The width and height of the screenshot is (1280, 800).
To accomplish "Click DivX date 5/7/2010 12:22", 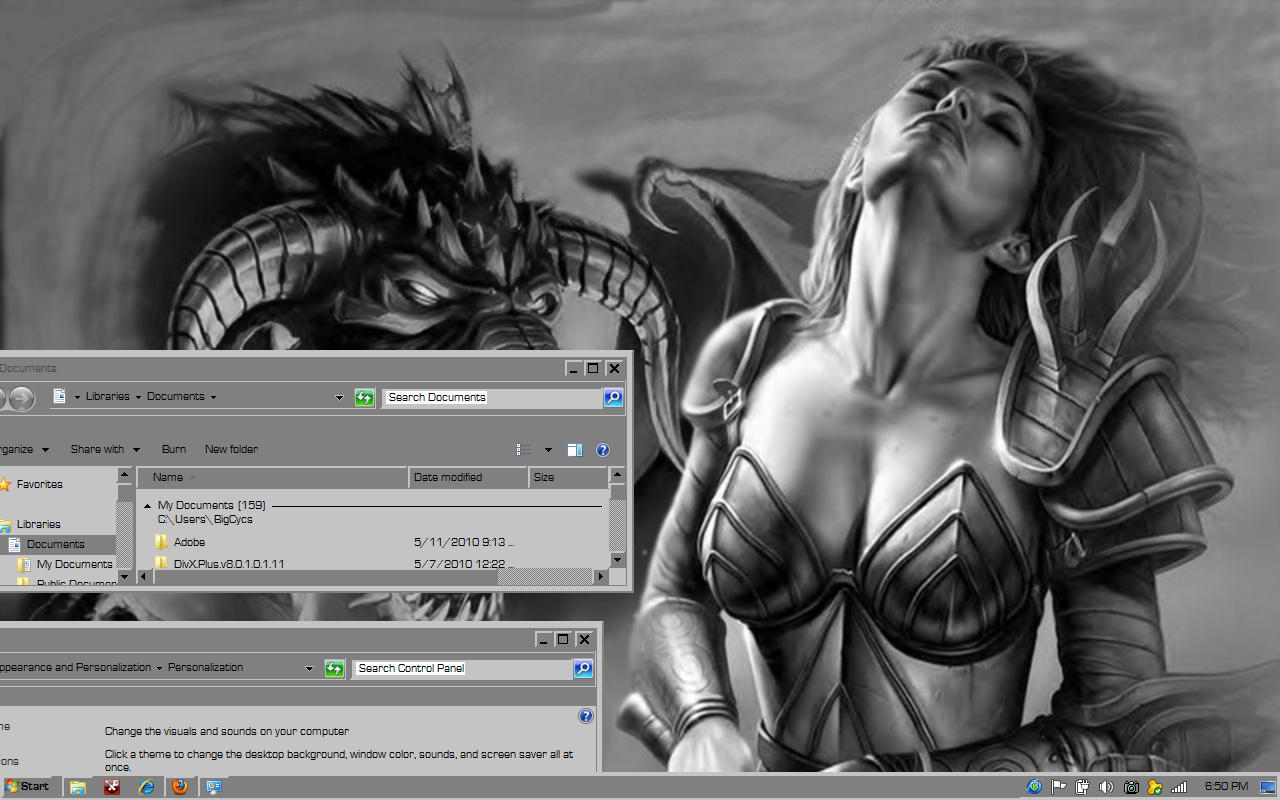I will coord(464,564).
